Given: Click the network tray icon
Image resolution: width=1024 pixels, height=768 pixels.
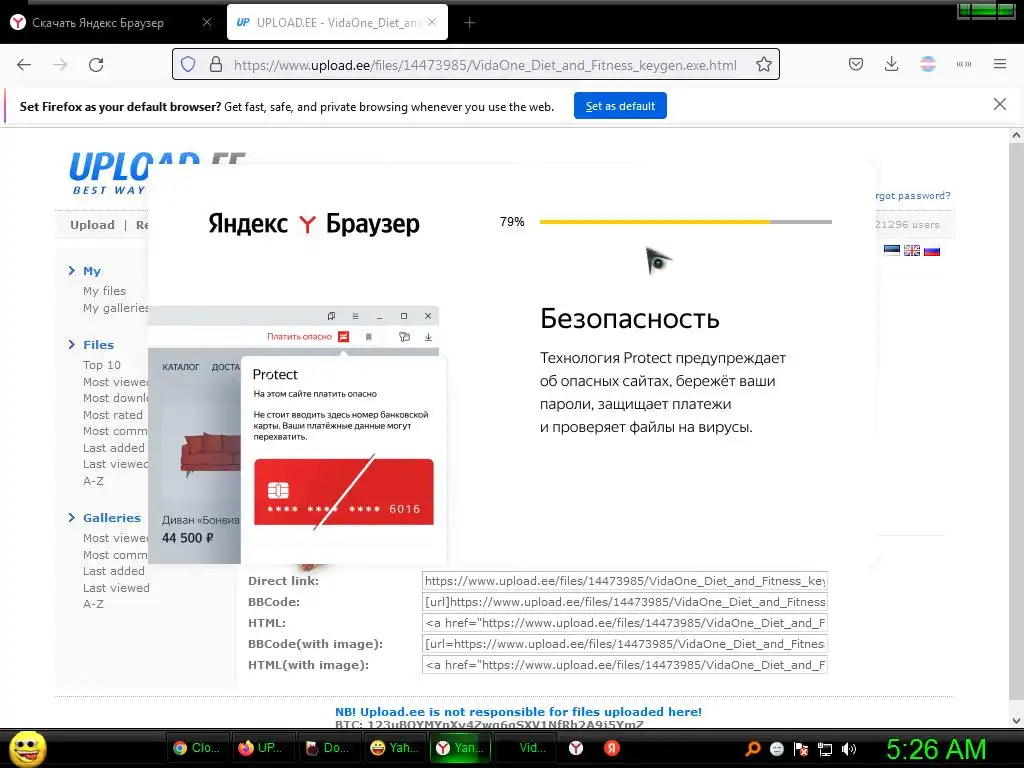Looking at the screenshot, I should (825, 749).
